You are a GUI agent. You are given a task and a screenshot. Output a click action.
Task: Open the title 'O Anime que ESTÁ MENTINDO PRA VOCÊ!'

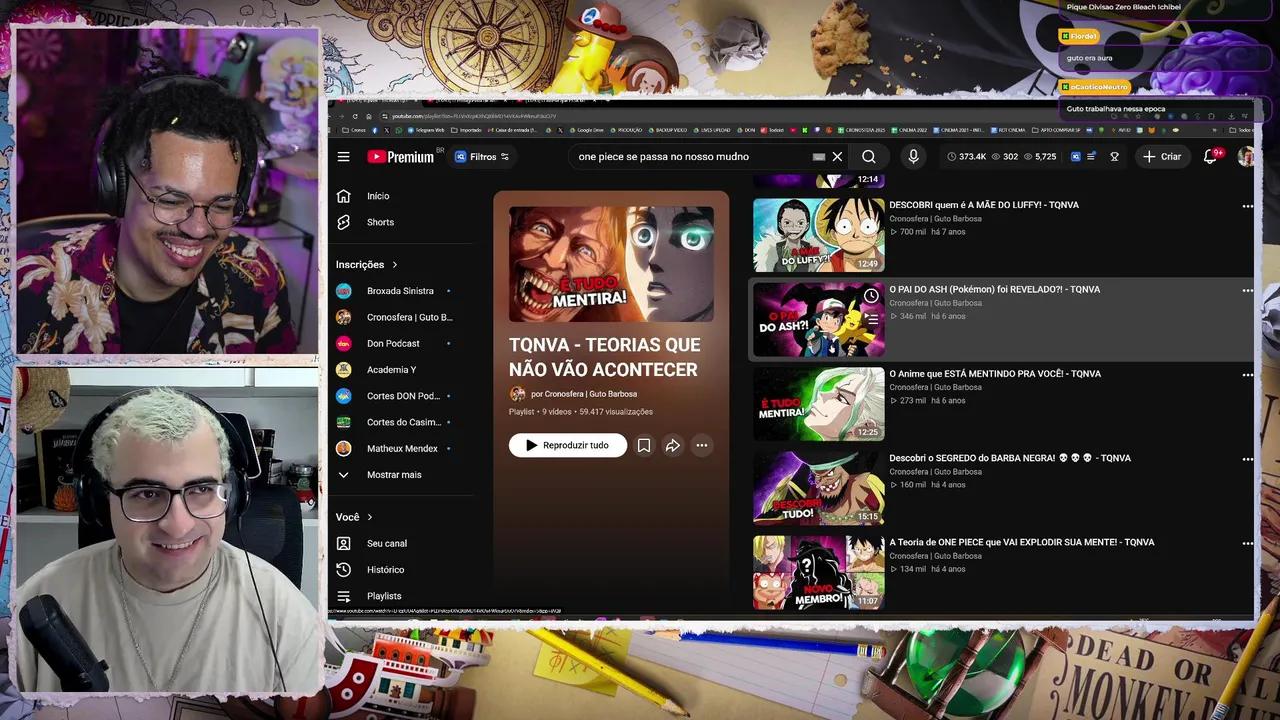pos(995,374)
